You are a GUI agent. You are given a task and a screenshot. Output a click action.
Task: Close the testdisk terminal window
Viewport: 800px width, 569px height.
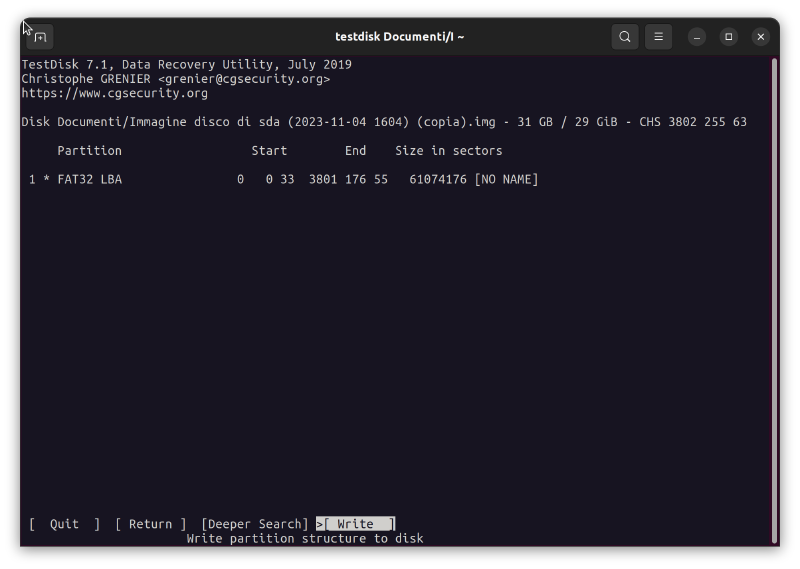761,37
